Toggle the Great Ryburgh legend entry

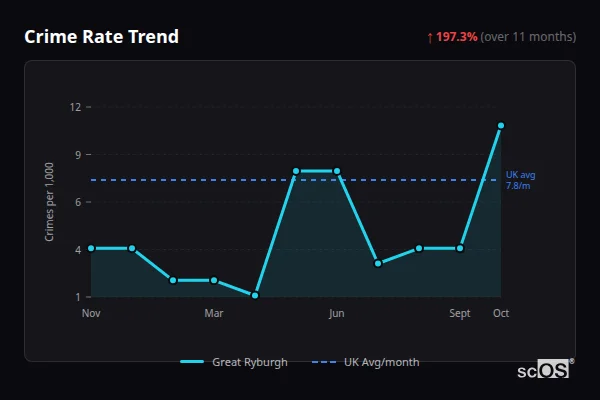click(234, 362)
